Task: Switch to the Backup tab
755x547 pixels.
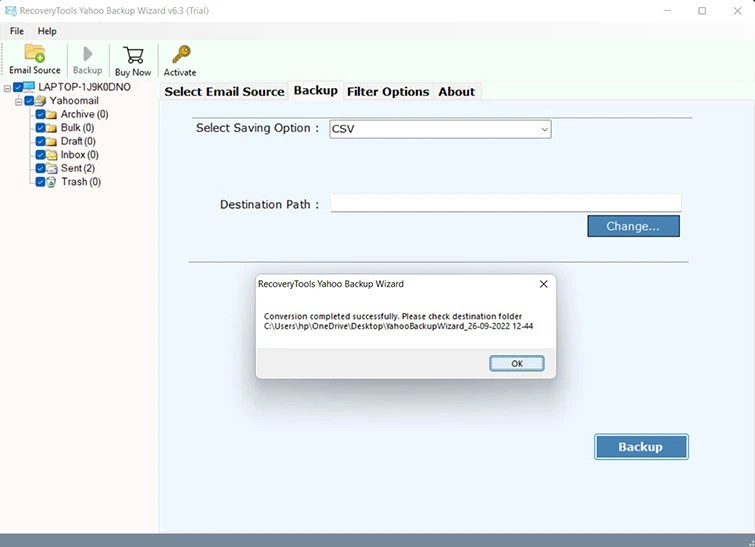Action: pyautogui.click(x=316, y=91)
